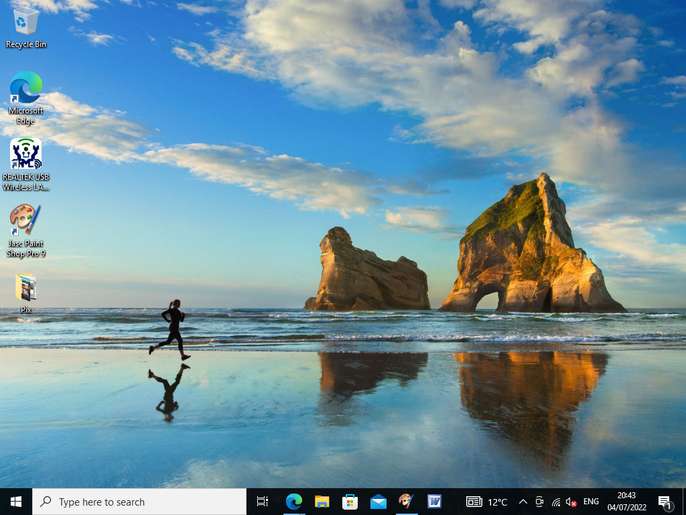Open the muted volume control
The width and height of the screenshot is (686, 515).
click(571, 502)
